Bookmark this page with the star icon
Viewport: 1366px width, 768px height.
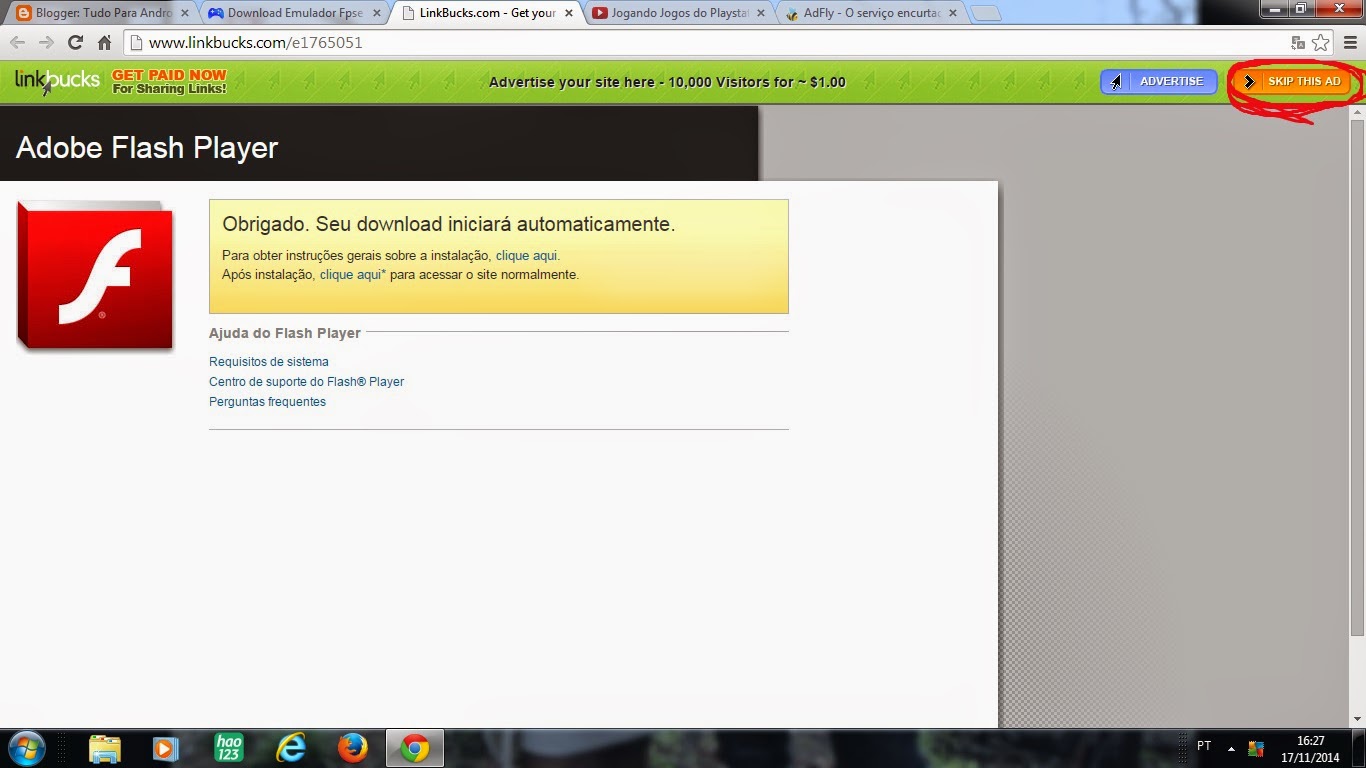coord(1320,43)
